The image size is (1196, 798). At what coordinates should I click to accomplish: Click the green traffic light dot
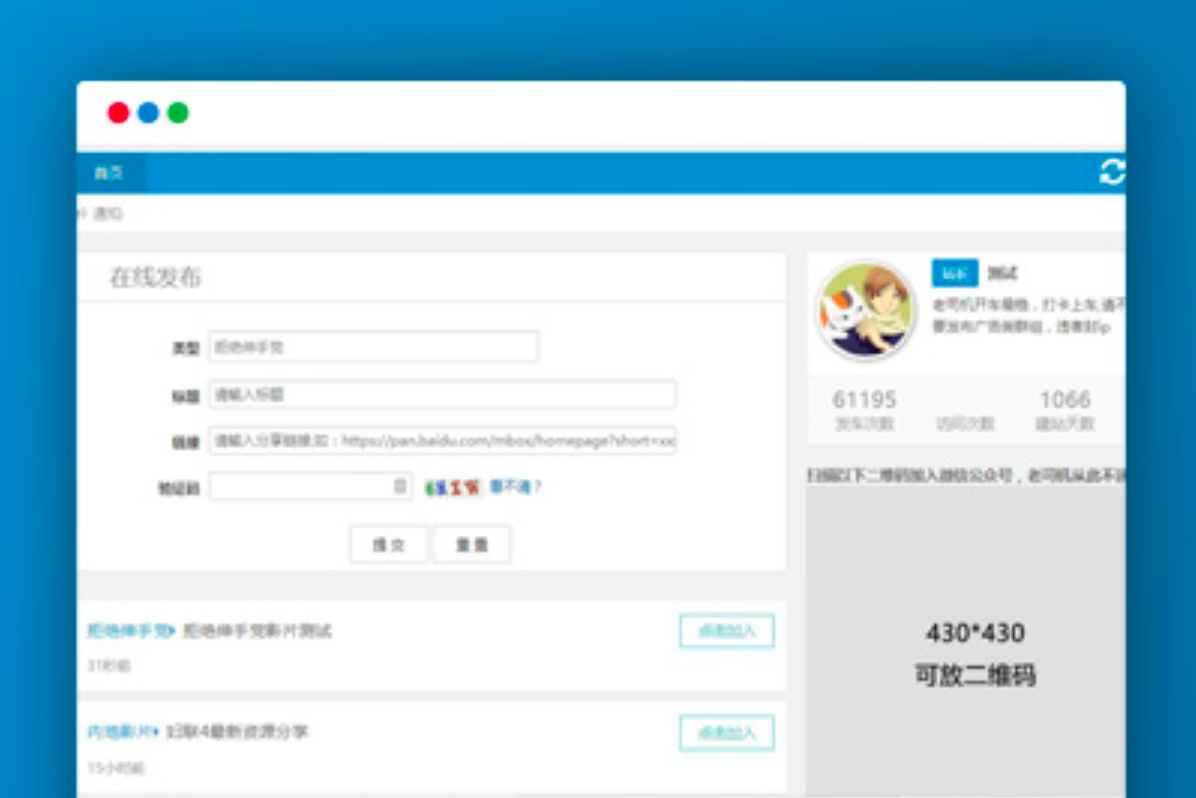click(x=178, y=112)
